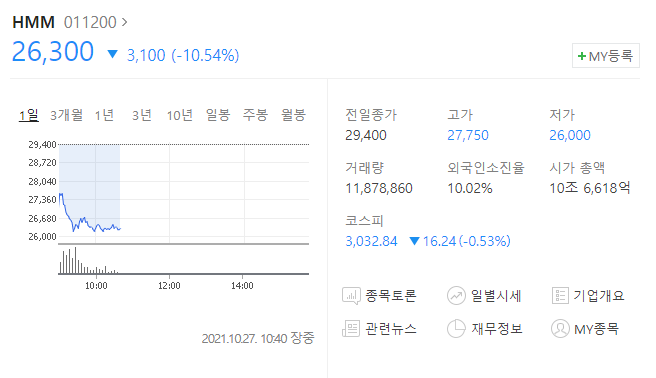Click the 시가 총액 value 10조 6,618억
The image size is (656, 378).
point(590,188)
